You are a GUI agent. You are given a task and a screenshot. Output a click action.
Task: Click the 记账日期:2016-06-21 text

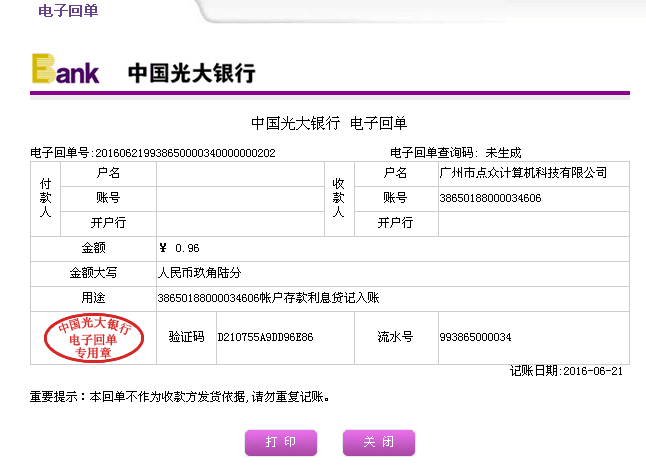coord(566,371)
